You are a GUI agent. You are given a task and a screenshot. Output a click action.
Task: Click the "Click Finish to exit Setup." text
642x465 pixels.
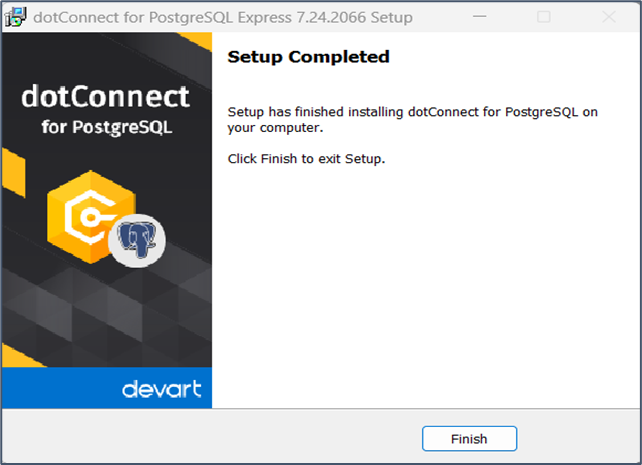(x=306, y=159)
